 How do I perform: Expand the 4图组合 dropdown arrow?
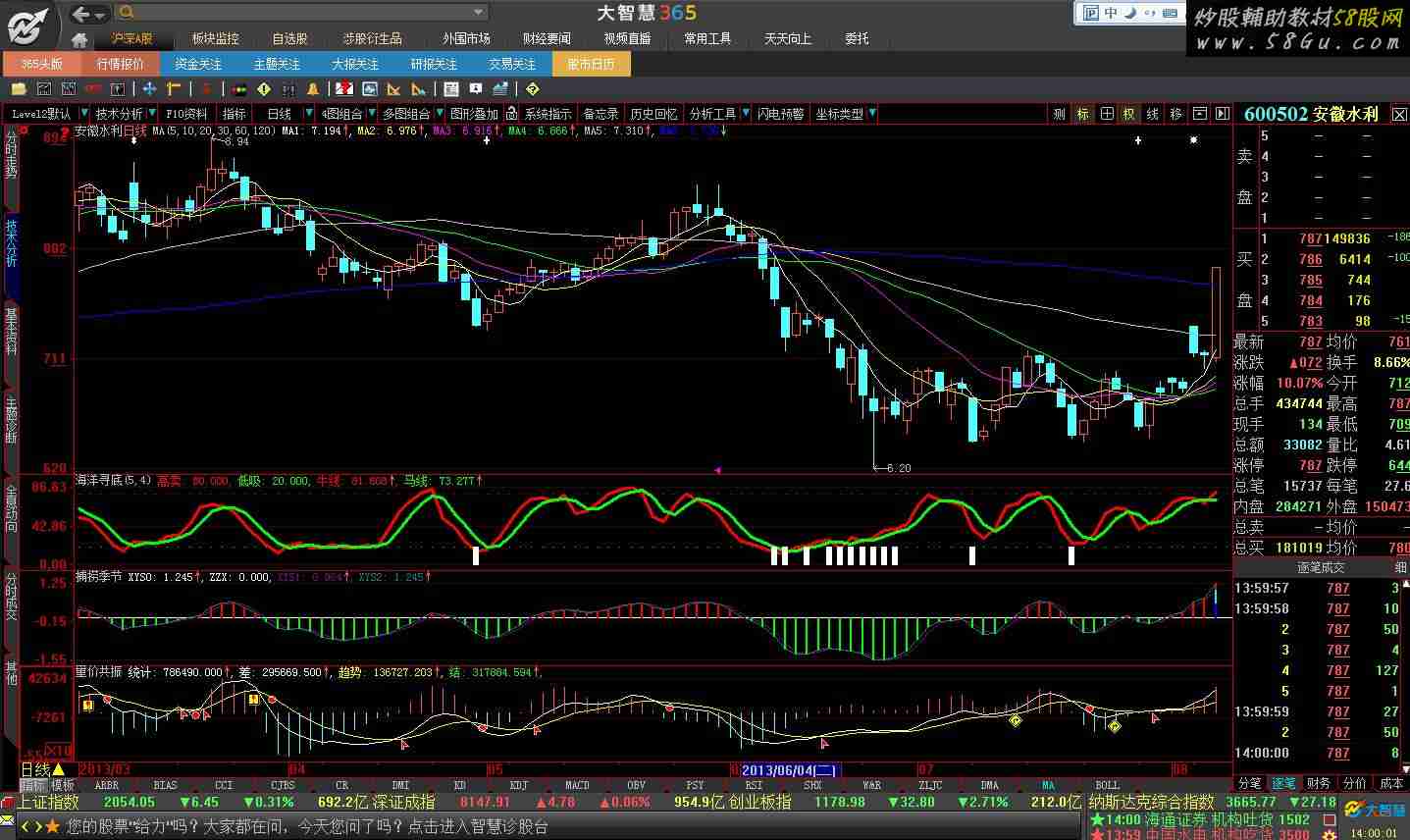pyautogui.click(x=372, y=114)
